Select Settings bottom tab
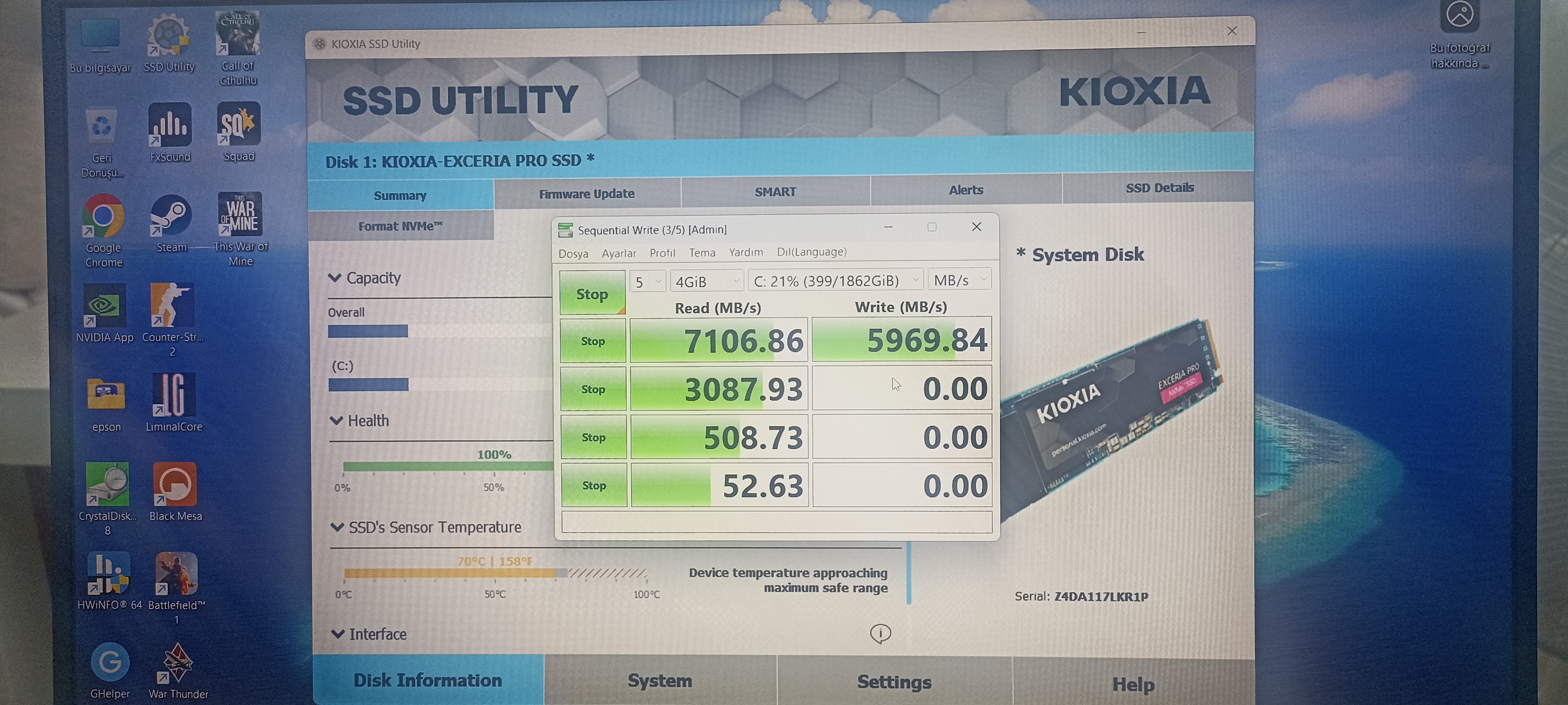The image size is (1568, 705). (x=894, y=681)
